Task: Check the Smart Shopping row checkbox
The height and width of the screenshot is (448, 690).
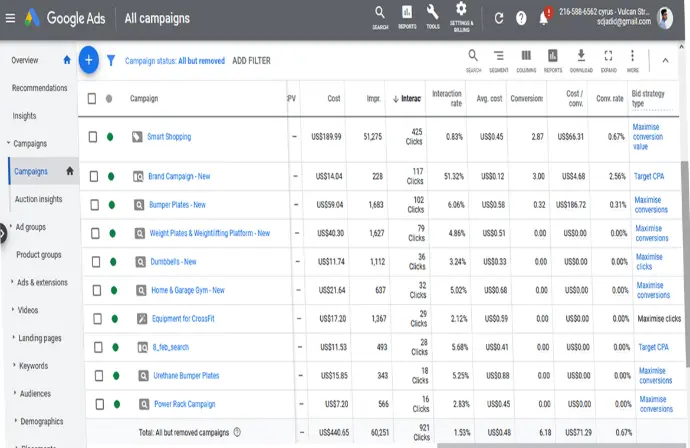Action: pyautogui.click(x=93, y=136)
